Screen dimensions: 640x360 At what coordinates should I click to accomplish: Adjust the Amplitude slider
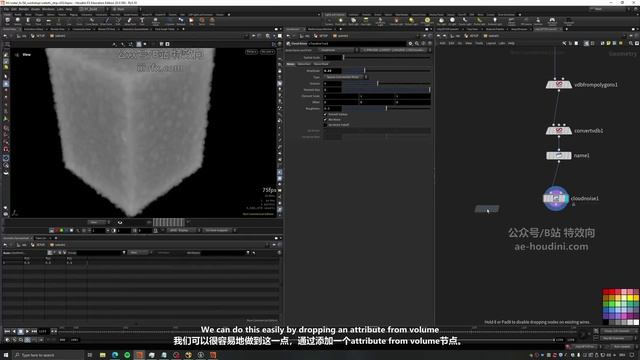(386, 71)
